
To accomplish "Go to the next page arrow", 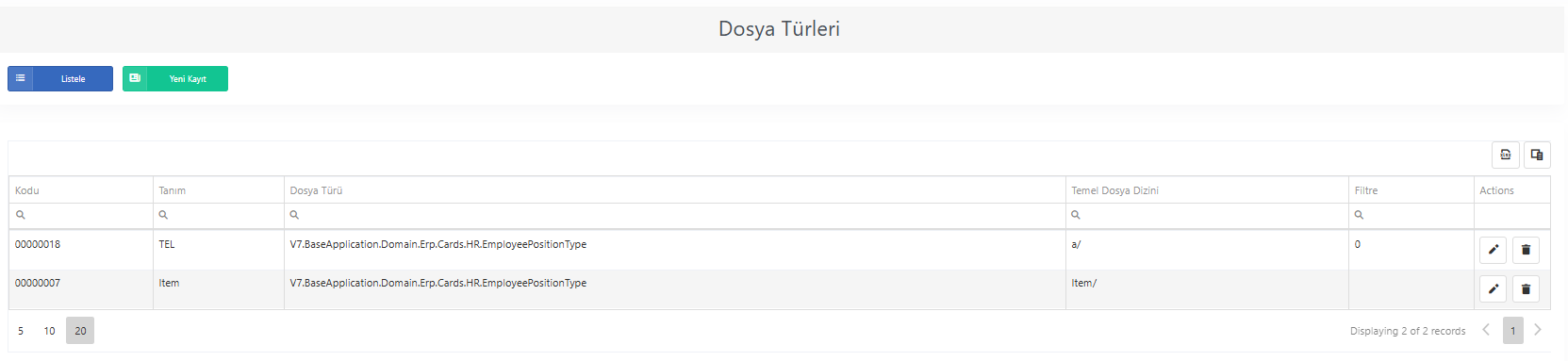I will 1538,330.
